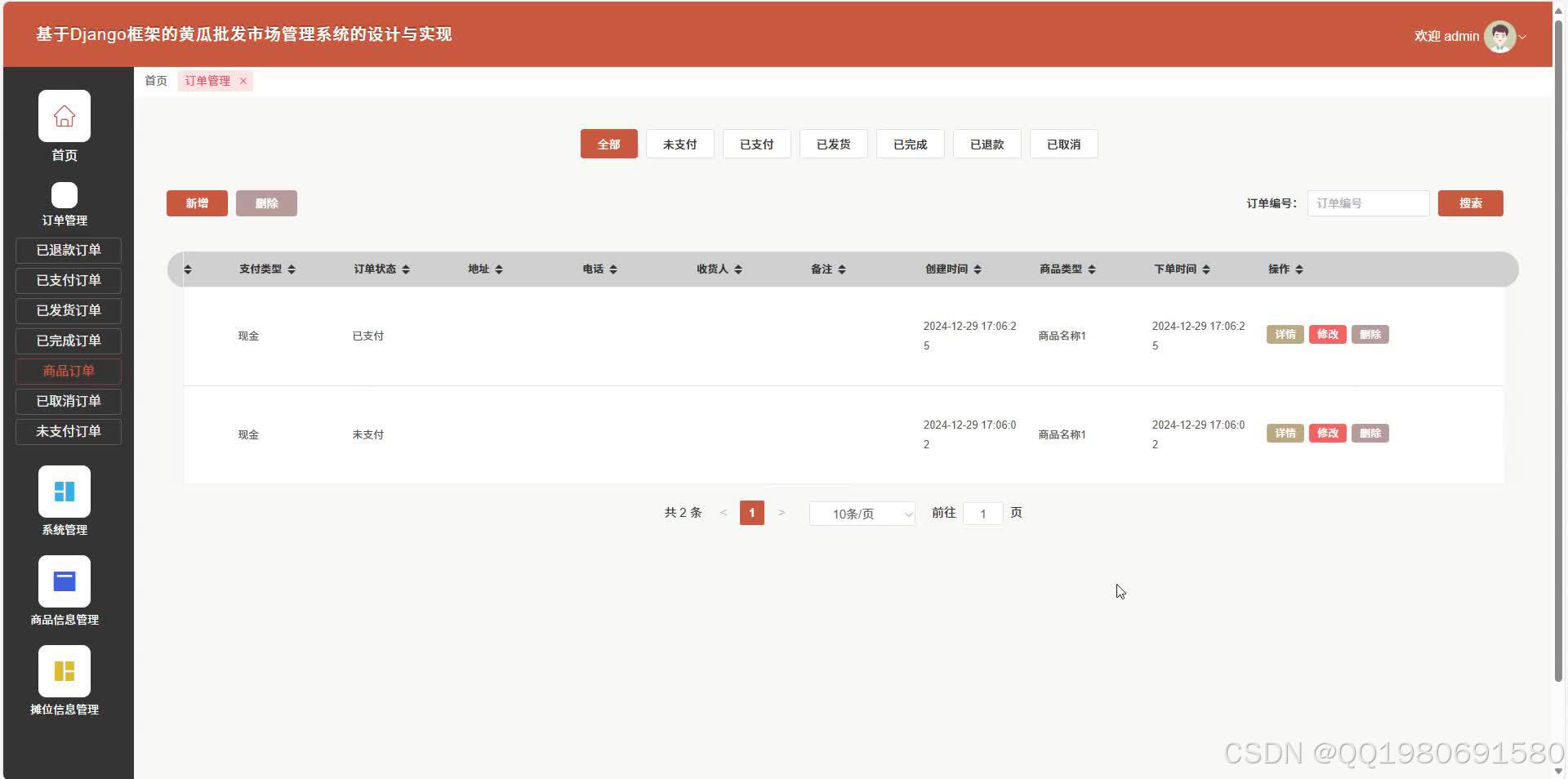This screenshot has width=1568, height=779.
Task: Click the first unlabeled column sort arrows
Action: tap(188, 269)
